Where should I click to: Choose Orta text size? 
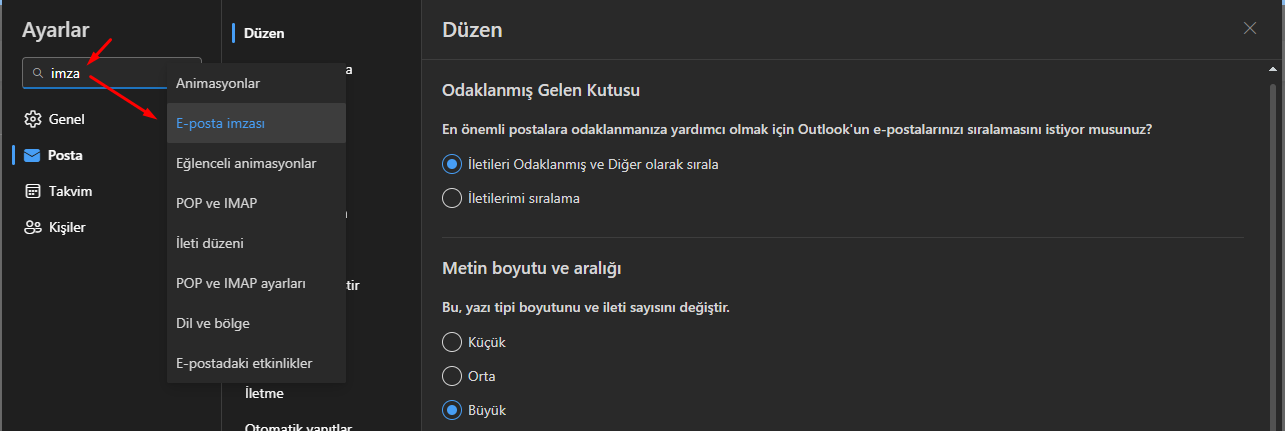[x=452, y=376]
